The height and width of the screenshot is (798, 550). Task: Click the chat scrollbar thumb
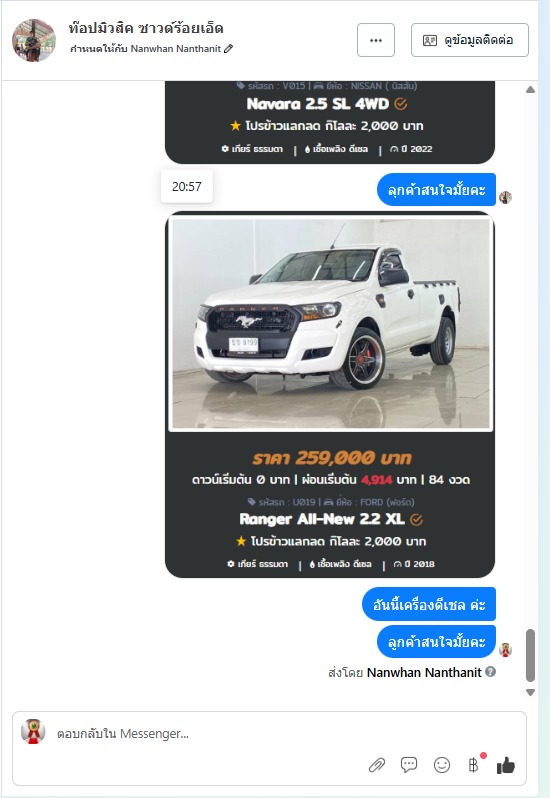[530, 656]
